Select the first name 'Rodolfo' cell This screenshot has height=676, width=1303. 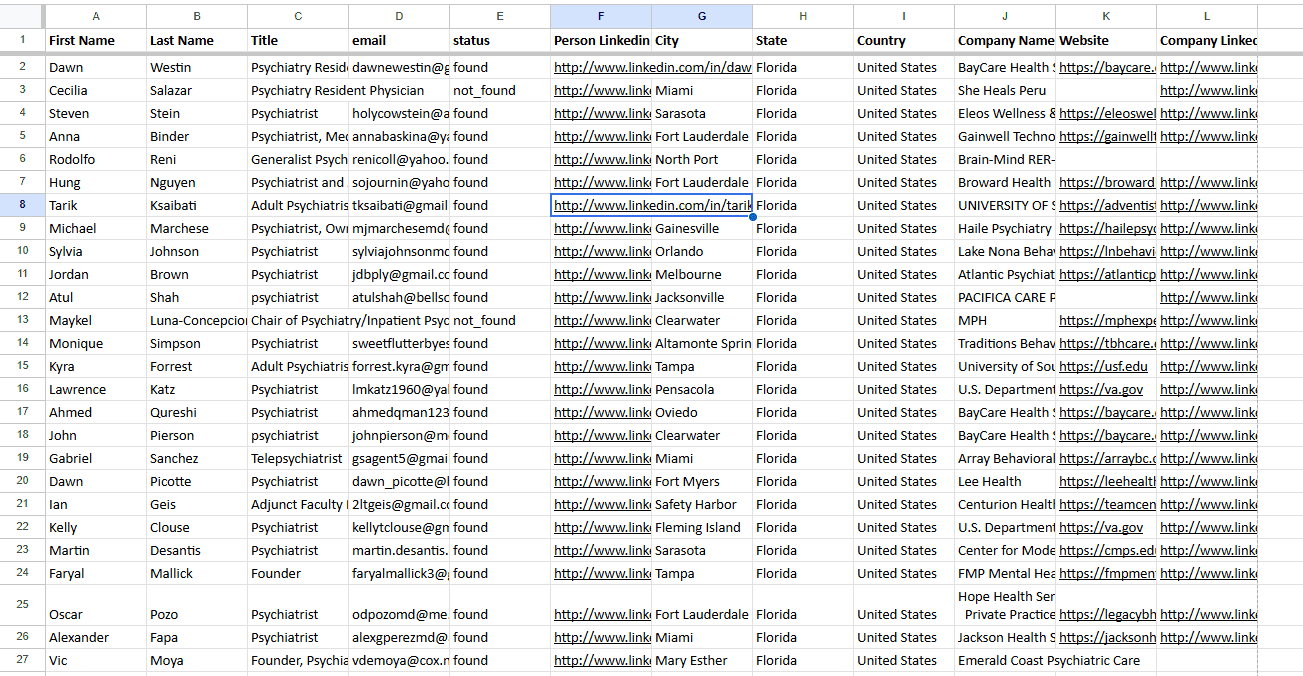point(96,160)
